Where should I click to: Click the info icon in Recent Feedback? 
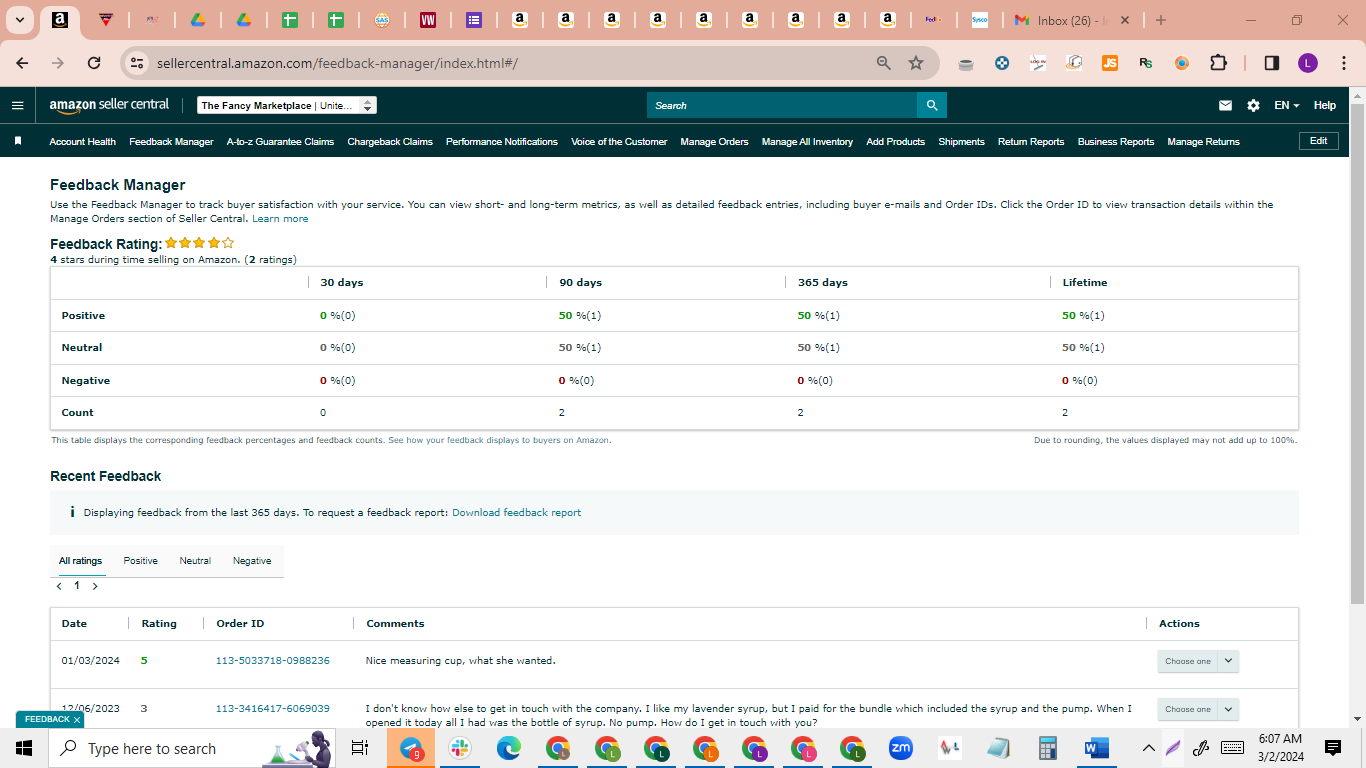[x=72, y=512]
